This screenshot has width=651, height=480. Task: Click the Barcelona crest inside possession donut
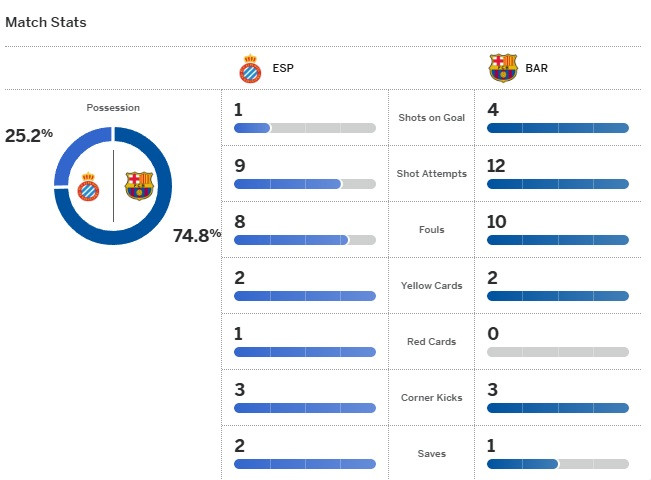[x=139, y=186]
